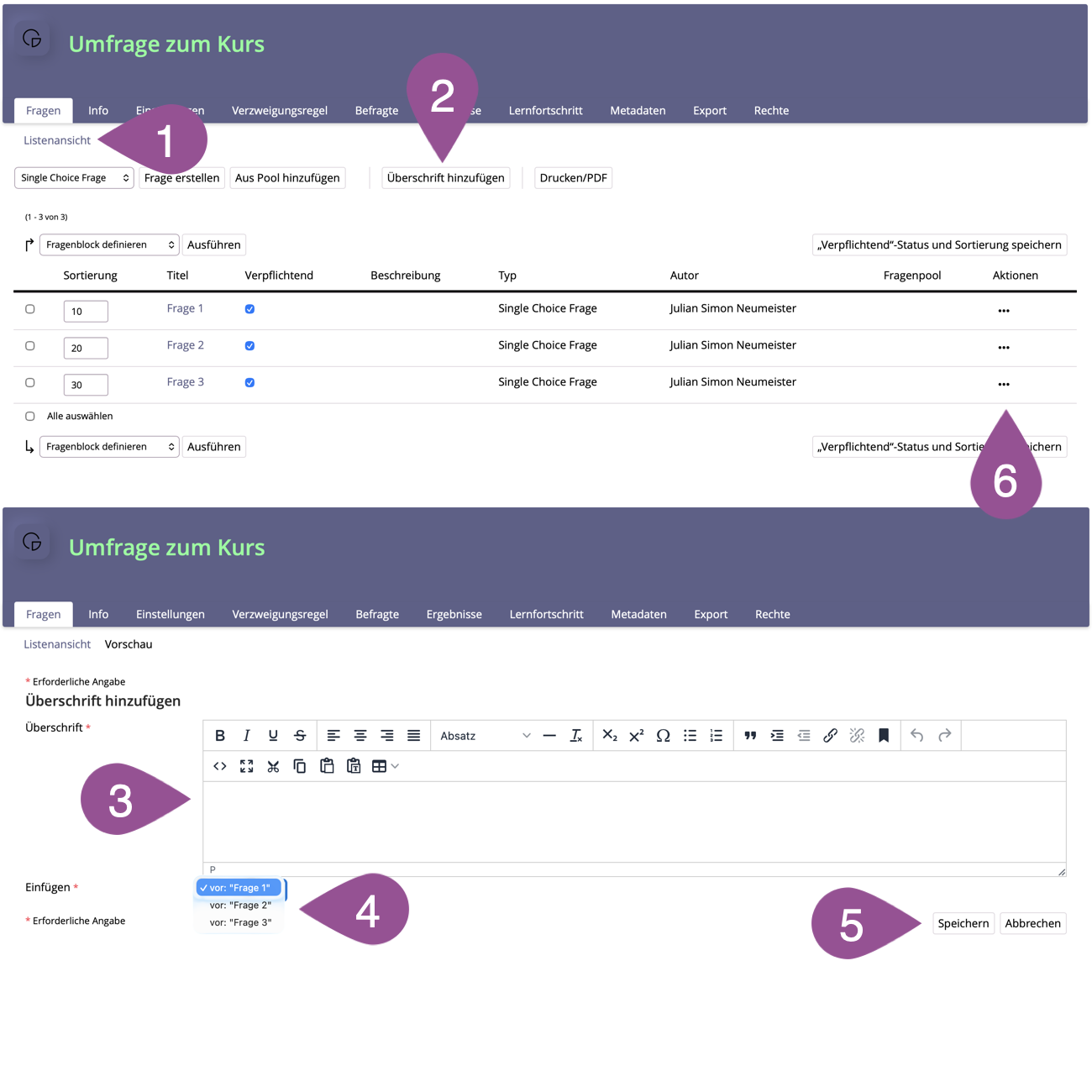Open the Single Choice Frage type dropdown
Screen dimensions: 1092x1092
click(75, 178)
